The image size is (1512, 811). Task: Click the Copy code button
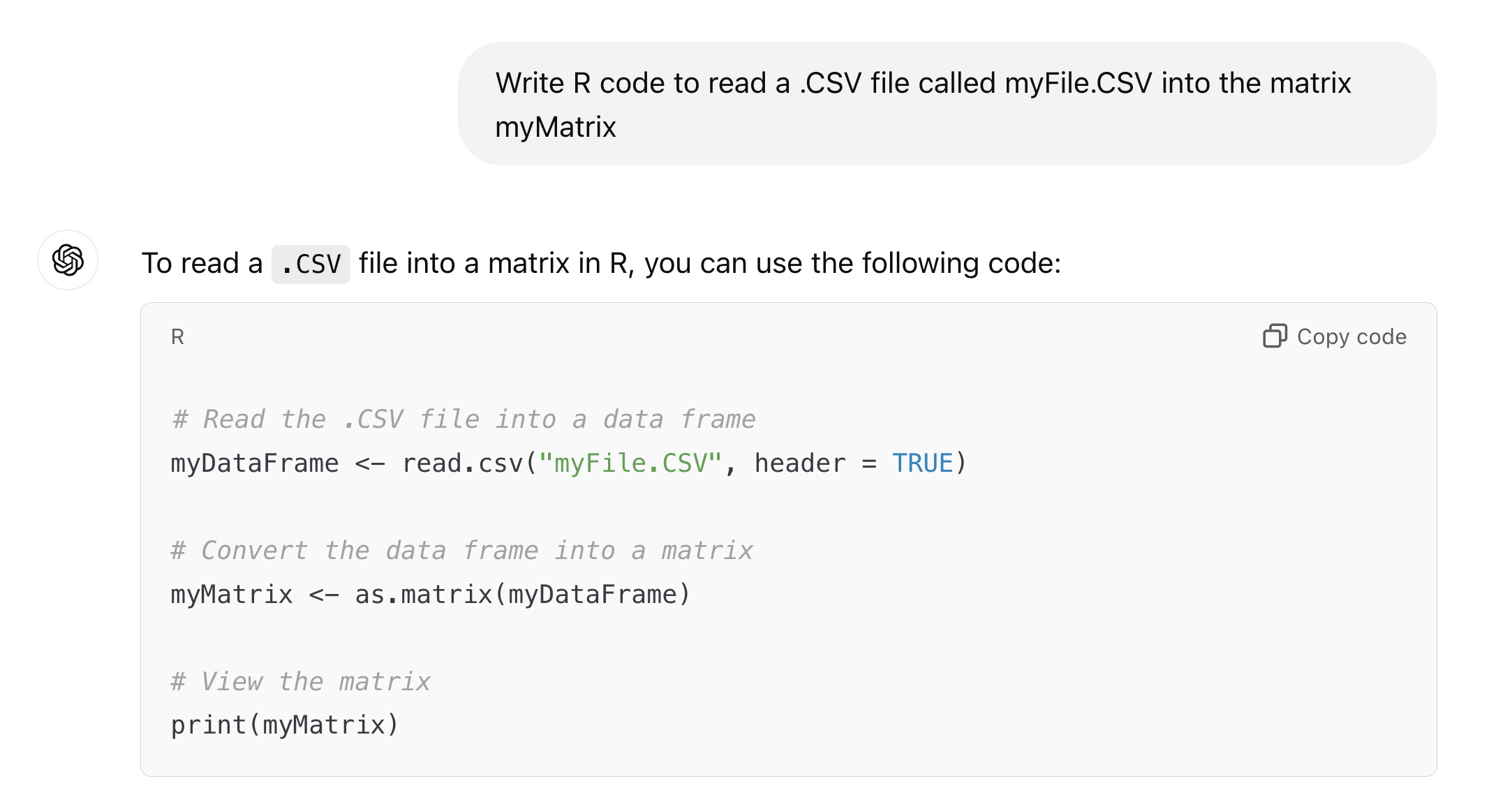(x=1335, y=336)
